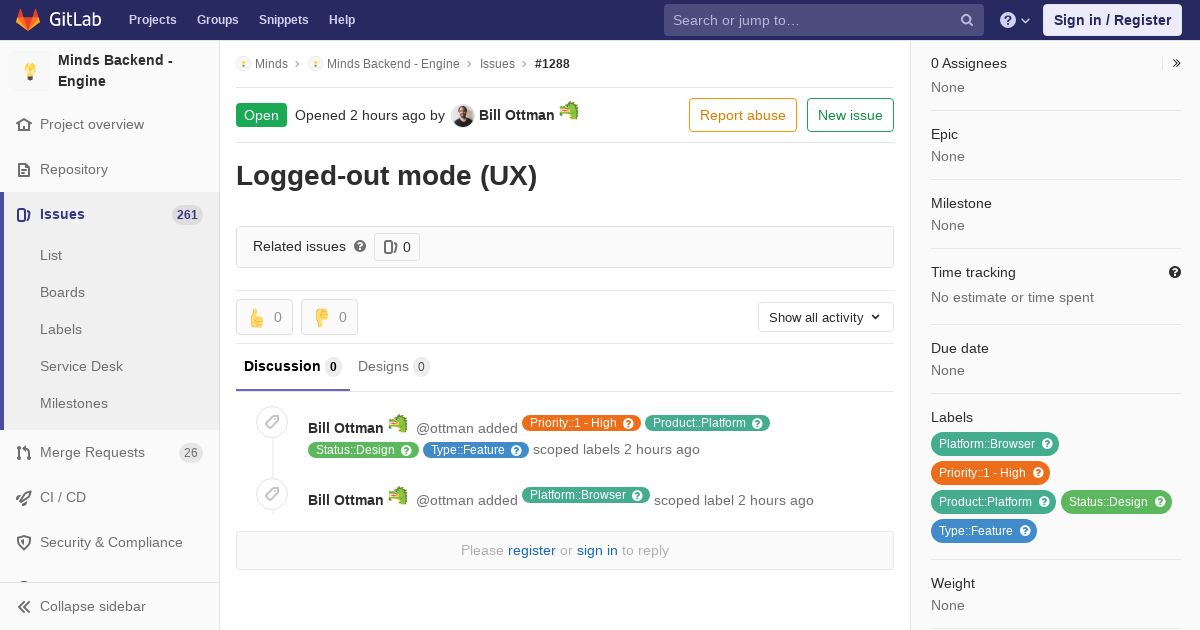Click the register link in reply box
The width and height of the screenshot is (1200, 630).
point(531,550)
